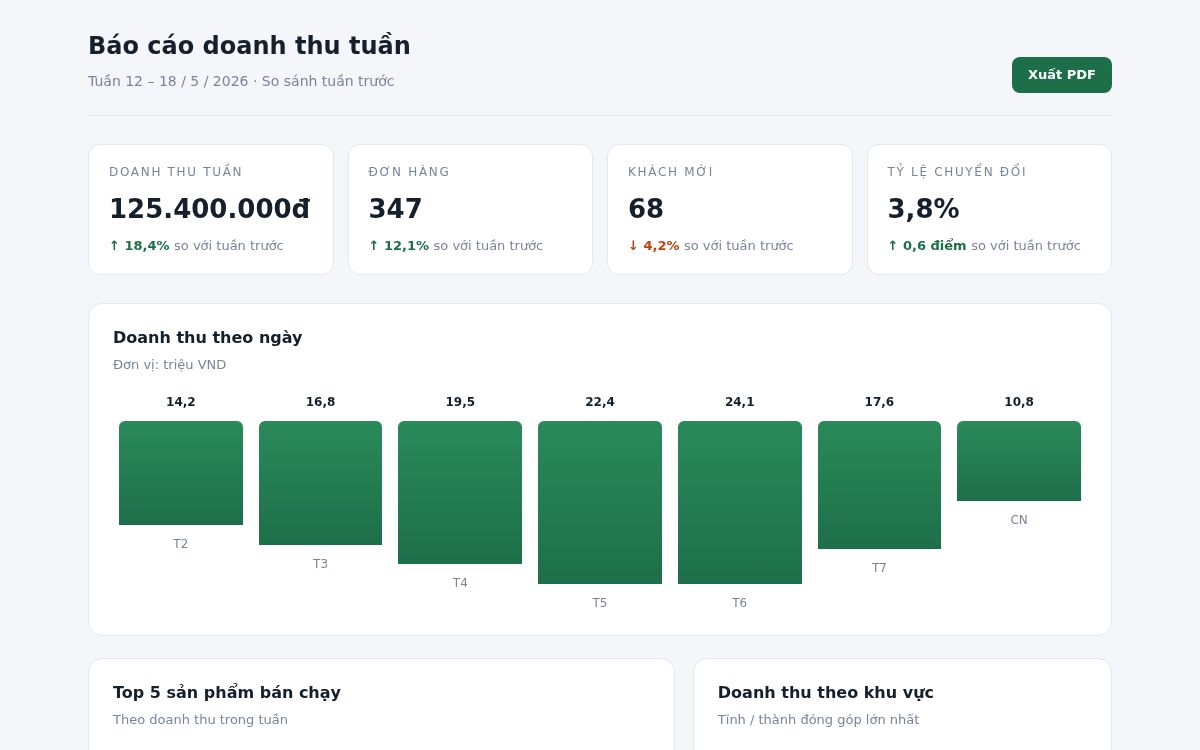The image size is (1200, 750).
Task: Click the 347 orders value
Action: click(x=395, y=209)
